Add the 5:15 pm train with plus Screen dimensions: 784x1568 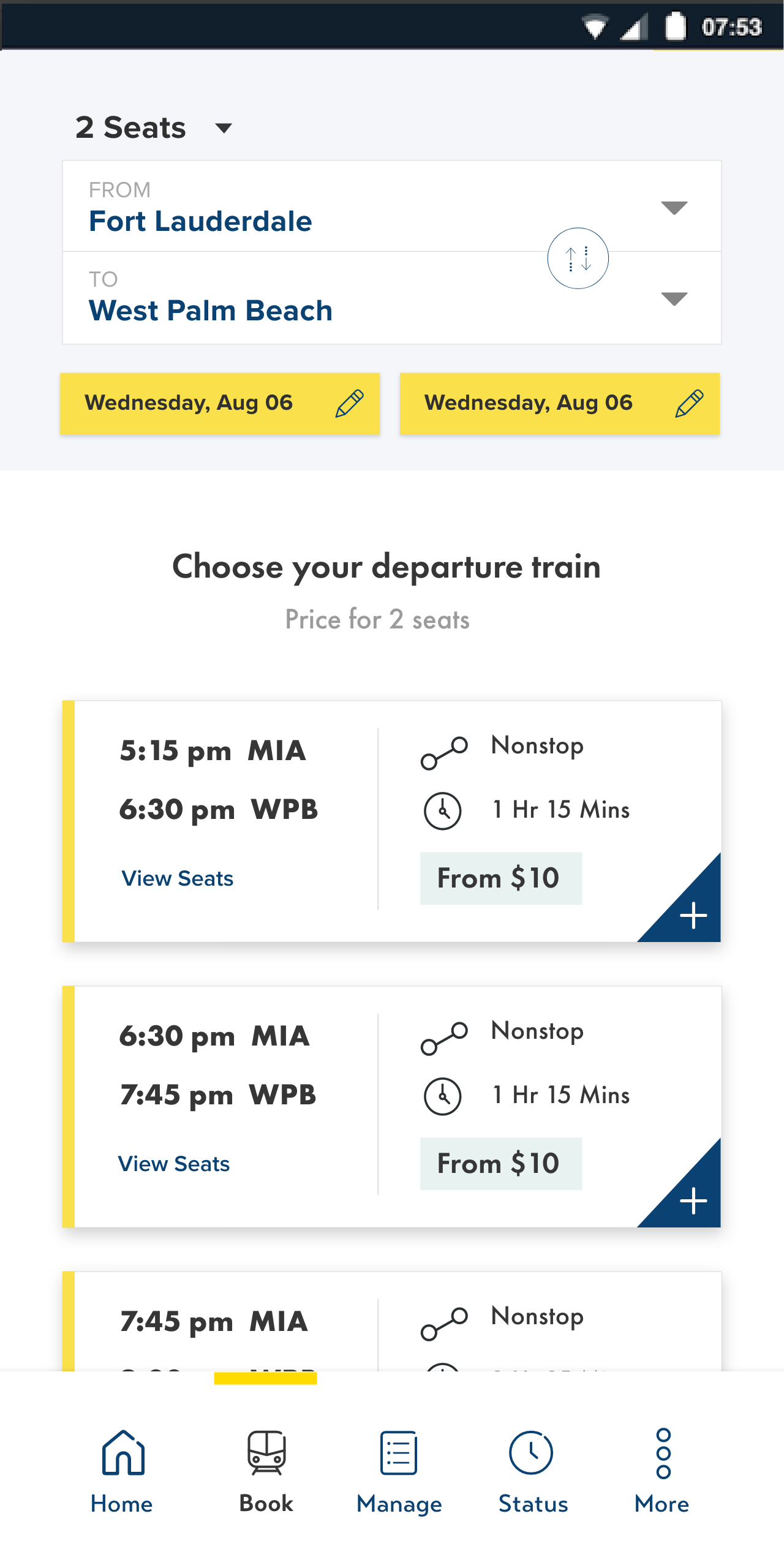tap(693, 915)
